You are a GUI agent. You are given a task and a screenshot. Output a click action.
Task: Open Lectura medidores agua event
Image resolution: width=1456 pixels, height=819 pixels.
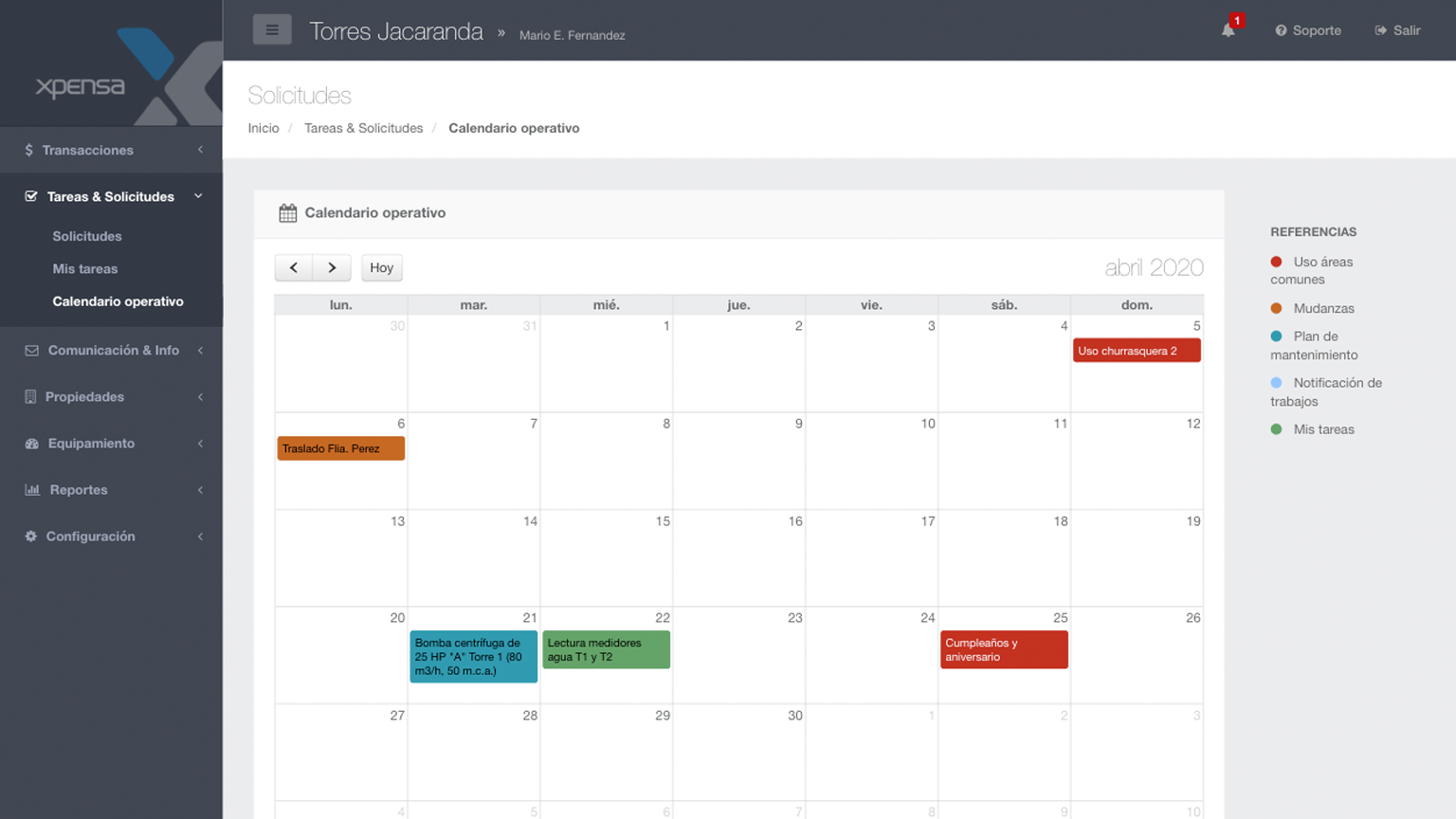(606, 649)
